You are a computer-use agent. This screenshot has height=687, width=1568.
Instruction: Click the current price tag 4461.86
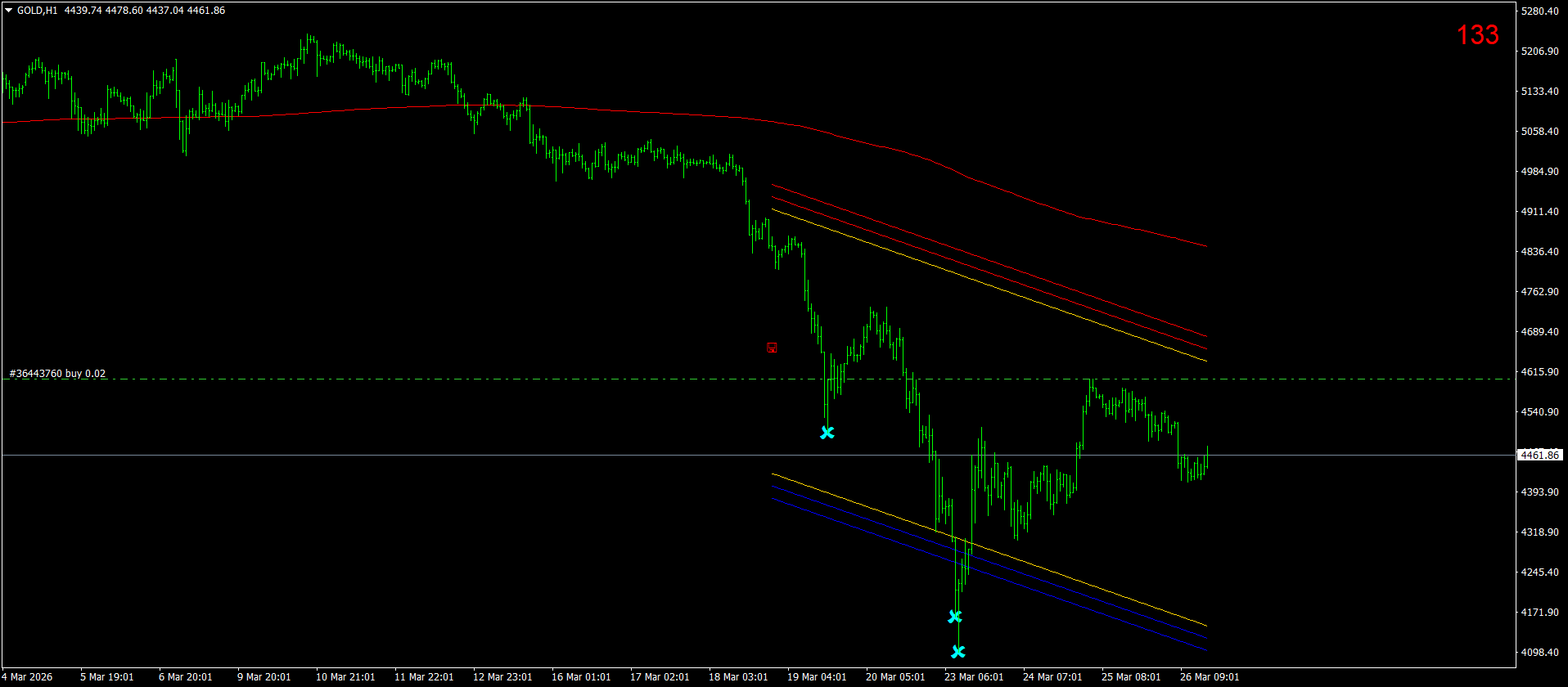(1539, 455)
